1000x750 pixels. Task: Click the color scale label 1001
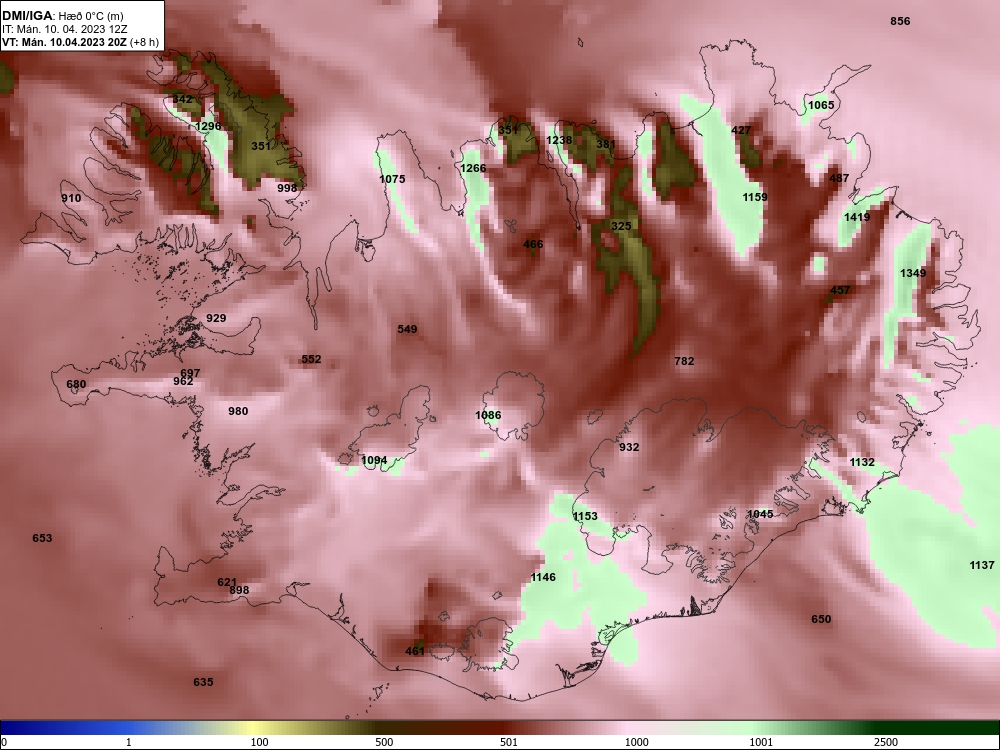(x=761, y=742)
